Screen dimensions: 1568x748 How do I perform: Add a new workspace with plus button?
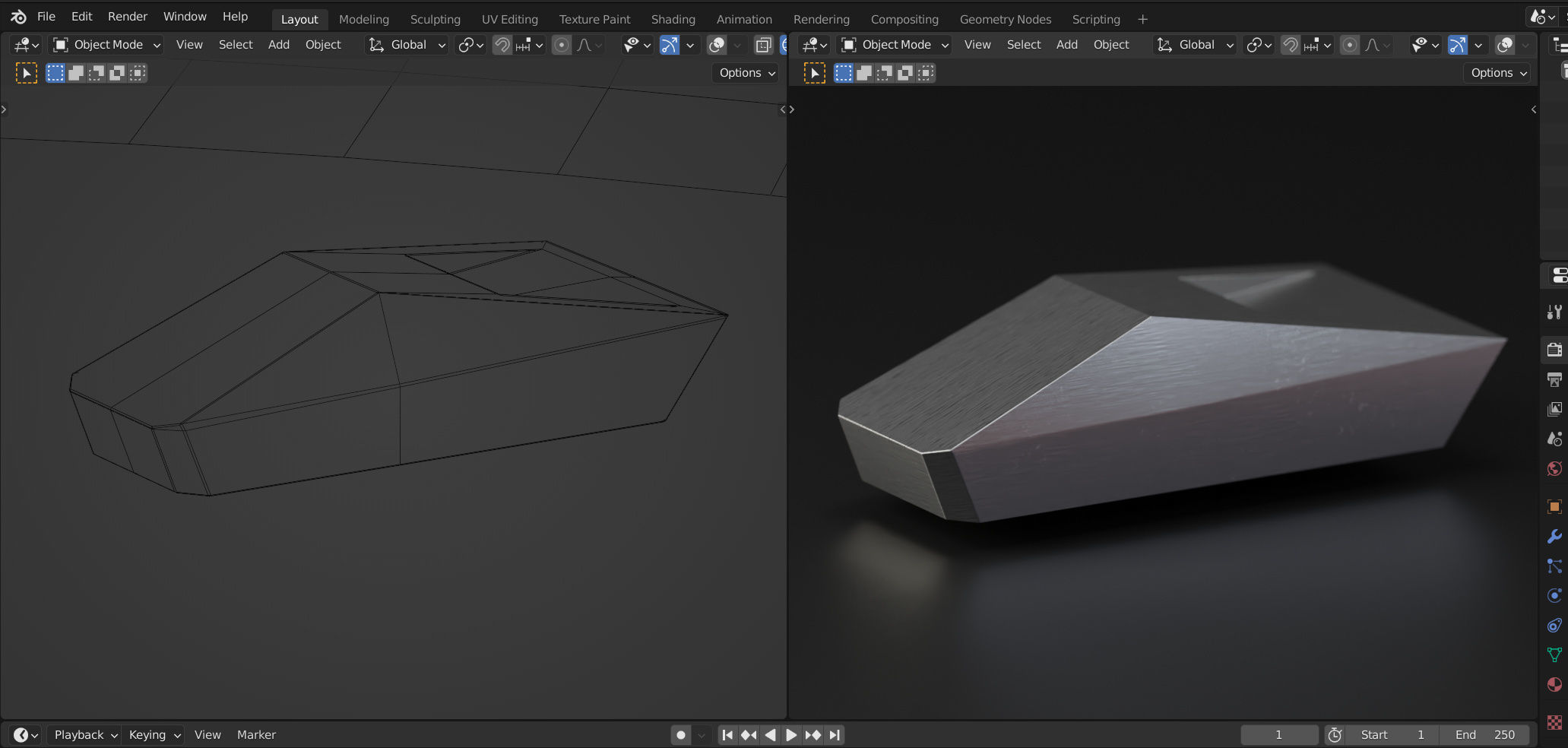click(1142, 20)
